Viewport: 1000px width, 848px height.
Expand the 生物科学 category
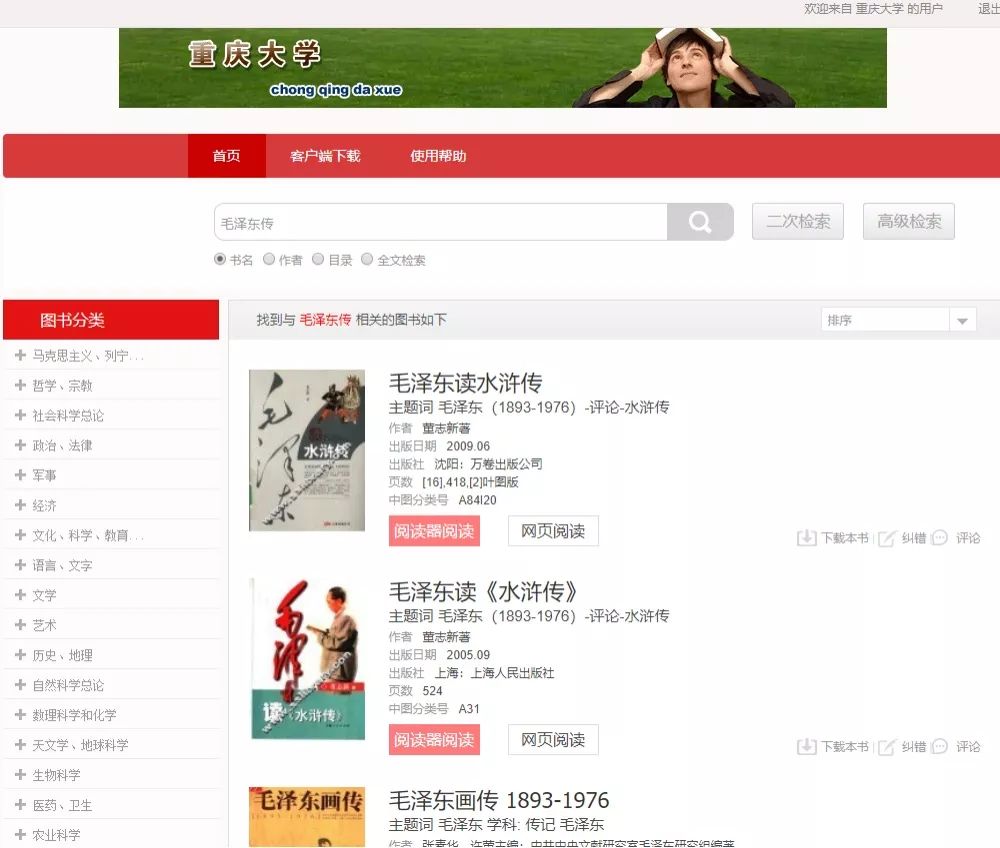pos(20,775)
